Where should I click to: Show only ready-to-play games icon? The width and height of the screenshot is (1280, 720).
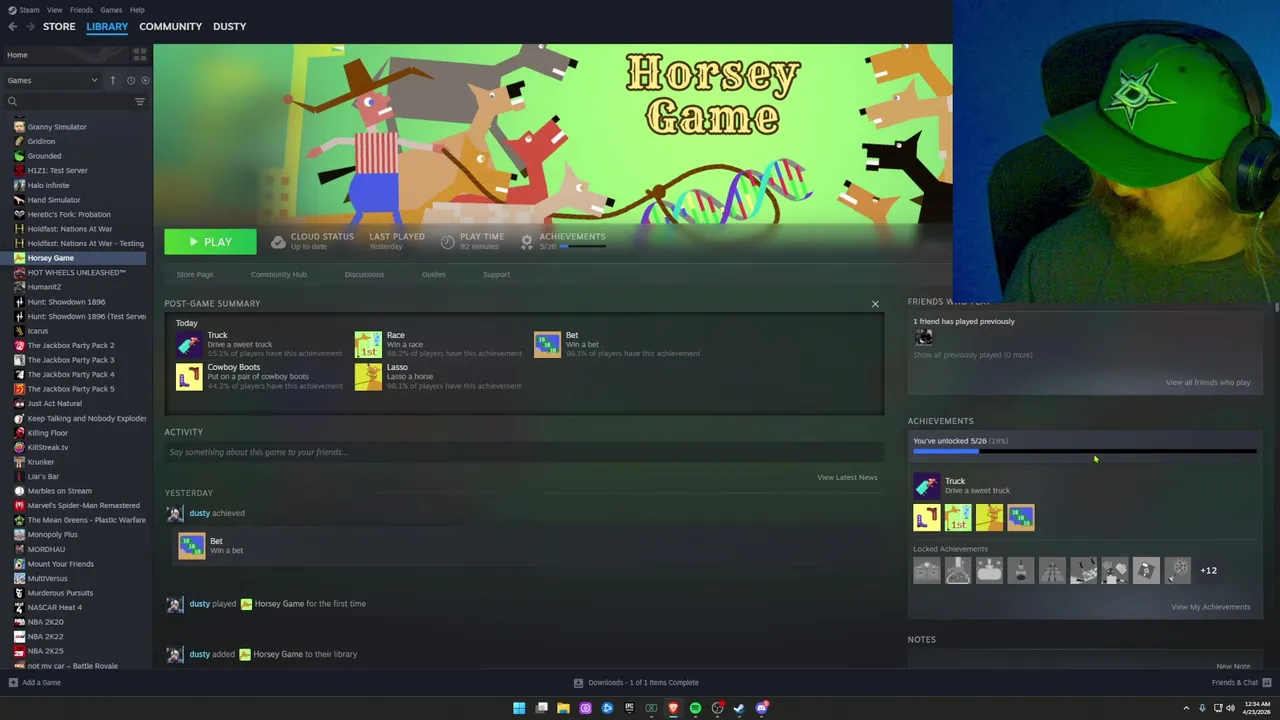145,80
